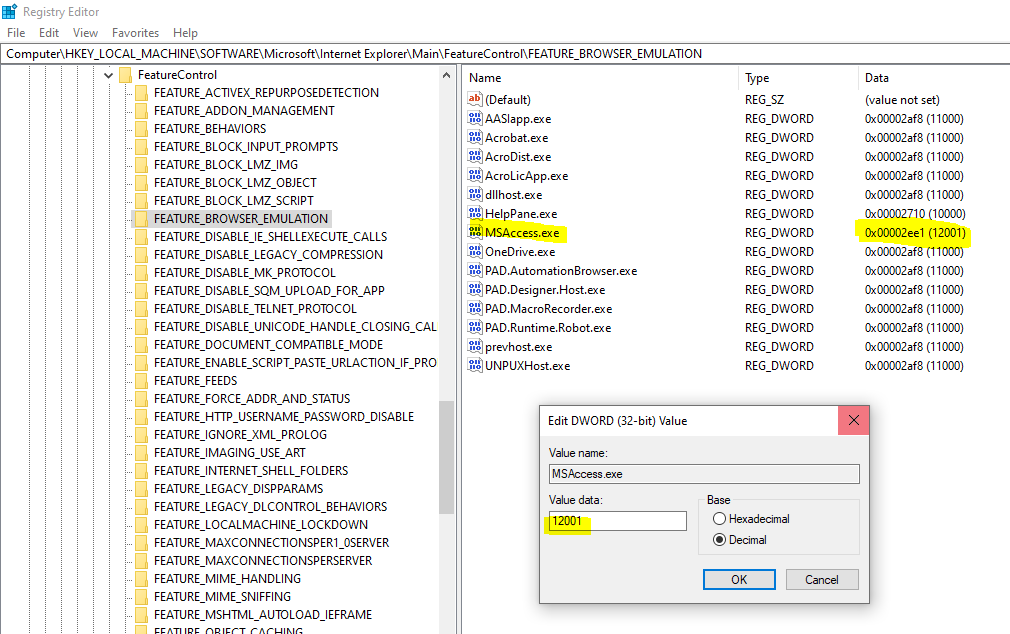Select the FEATURE_BLOCK_LMZ_IMG key

pyautogui.click(x=226, y=165)
